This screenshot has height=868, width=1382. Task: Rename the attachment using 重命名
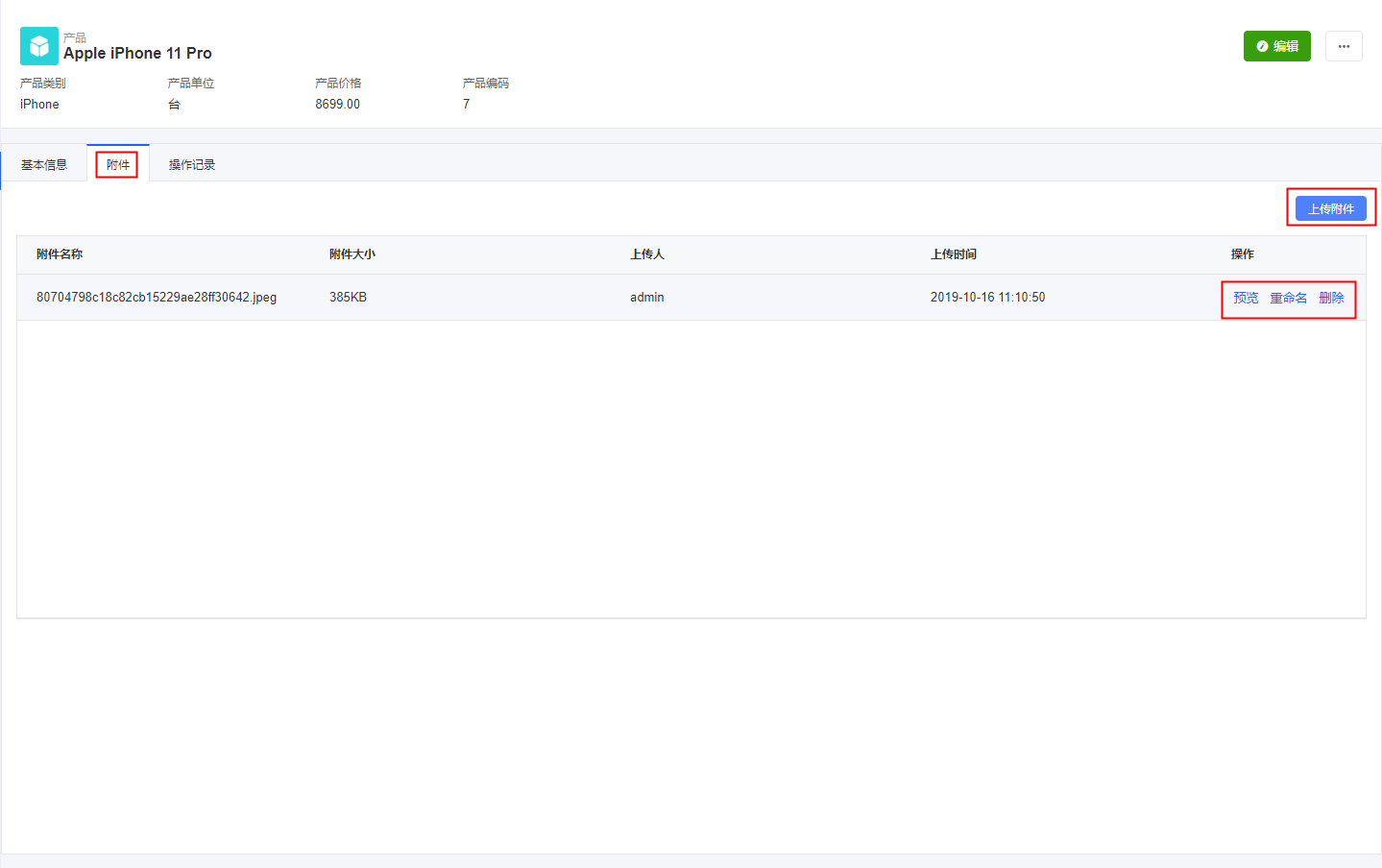1288,298
